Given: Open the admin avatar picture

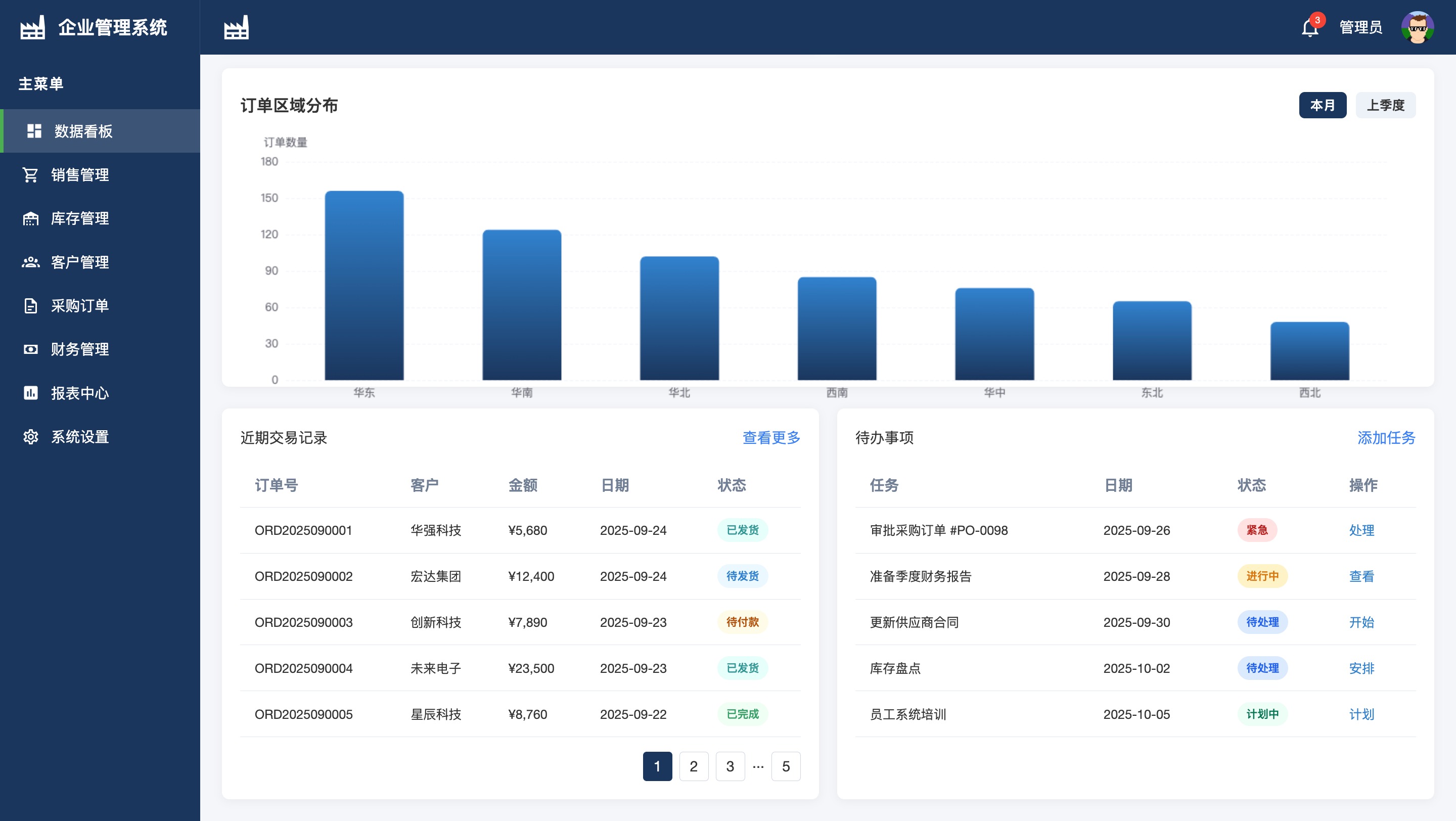Looking at the screenshot, I should click(x=1417, y=27).
